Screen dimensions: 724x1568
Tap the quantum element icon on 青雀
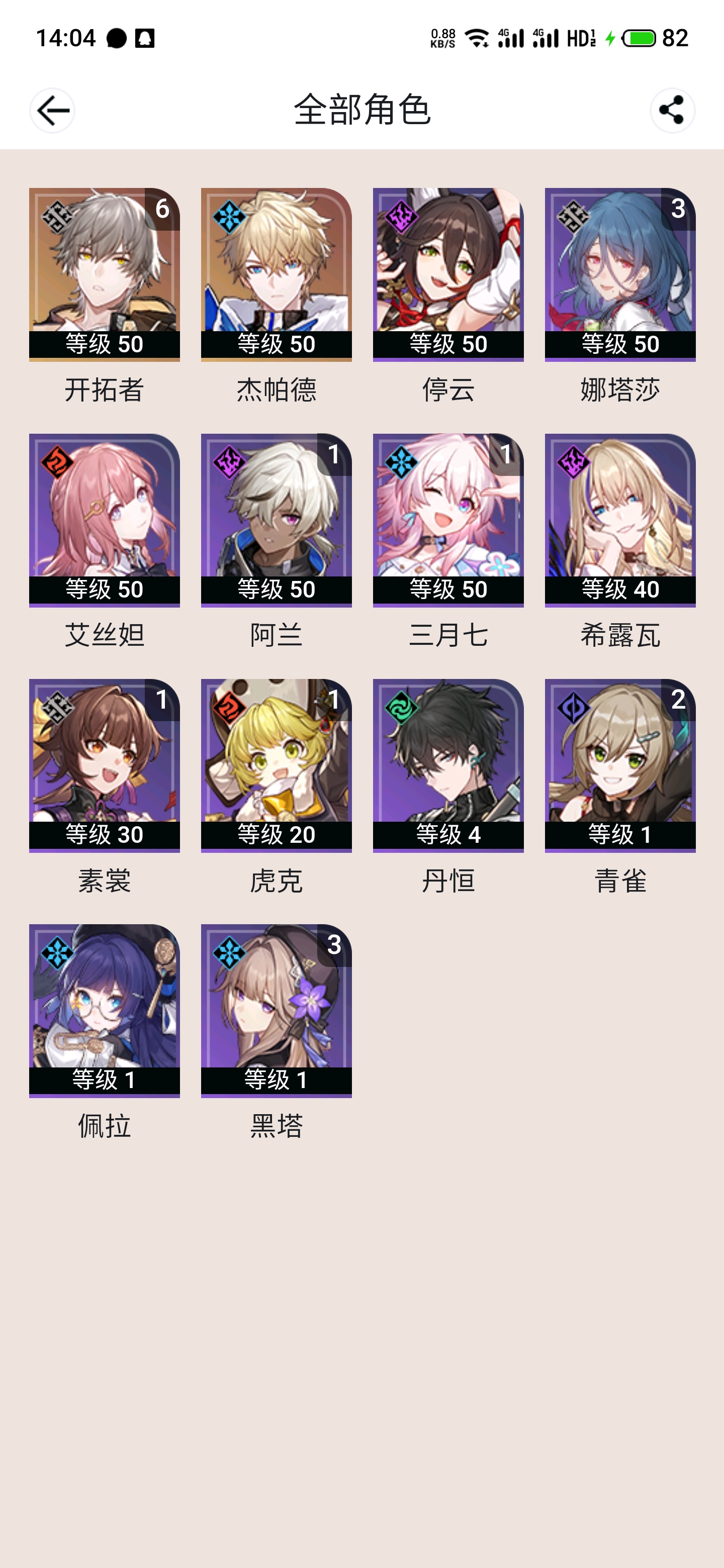[573, 707]
